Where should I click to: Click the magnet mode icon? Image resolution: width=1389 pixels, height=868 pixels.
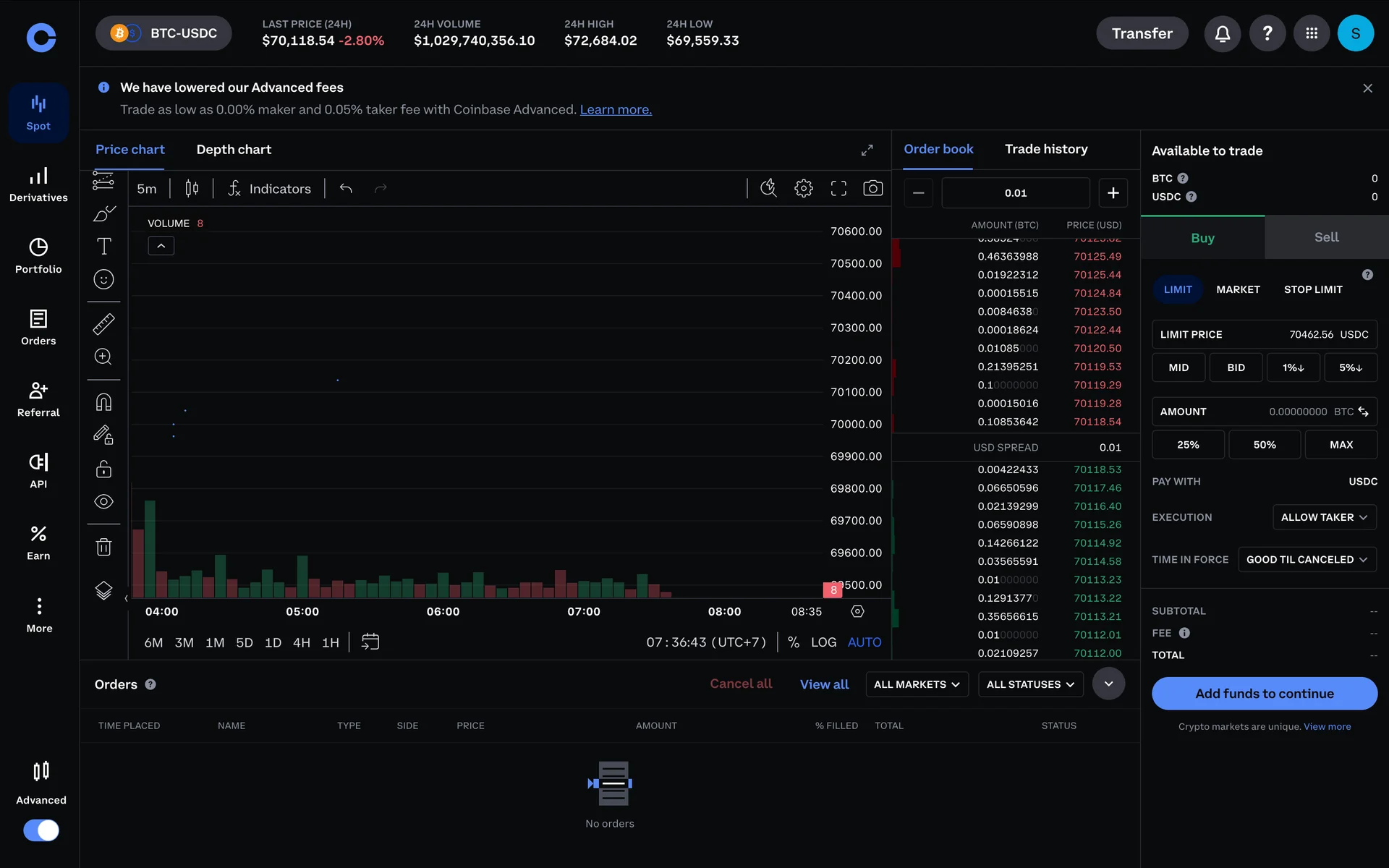pyautogui.click(x=103, y=402)
